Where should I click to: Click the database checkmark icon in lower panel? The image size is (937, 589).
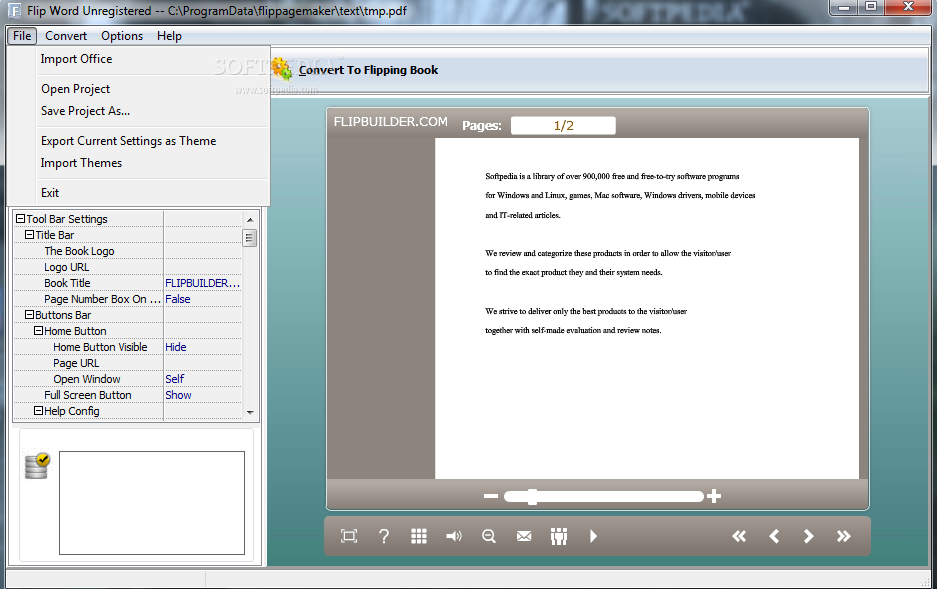(37, 467)
